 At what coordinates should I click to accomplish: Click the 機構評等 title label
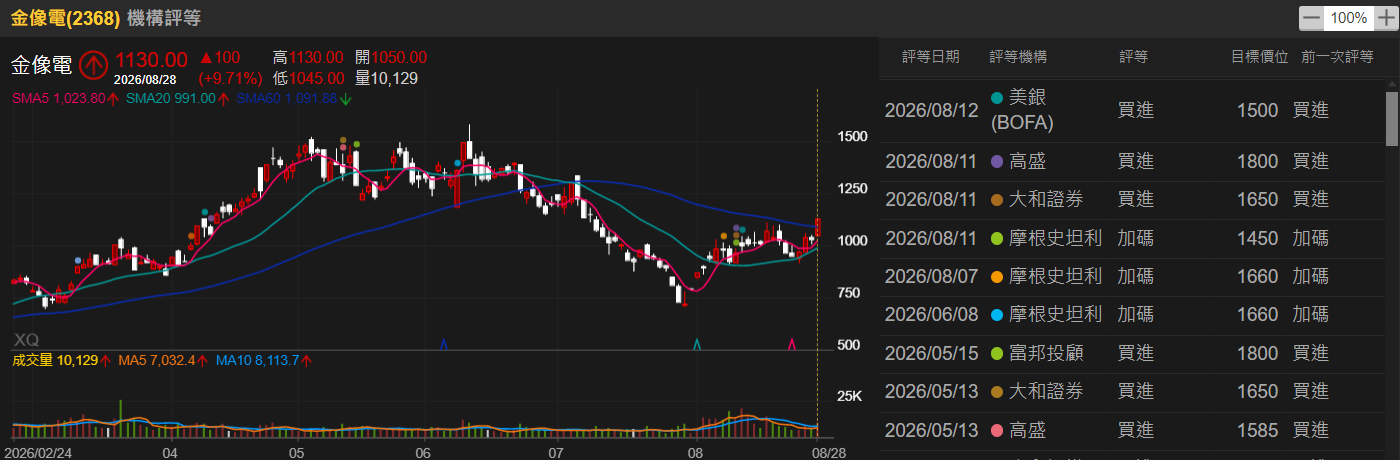click(162, 18)
